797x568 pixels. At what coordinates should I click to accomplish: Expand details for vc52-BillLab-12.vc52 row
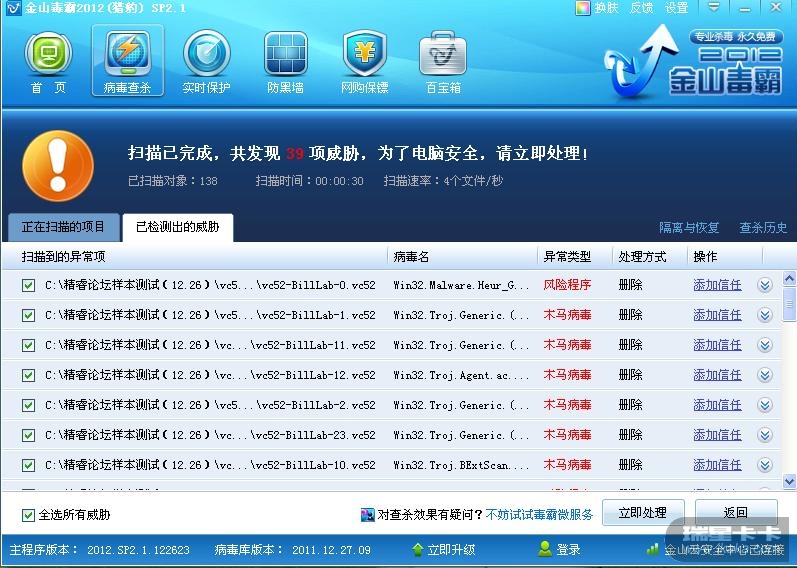[x=764, y=375]
